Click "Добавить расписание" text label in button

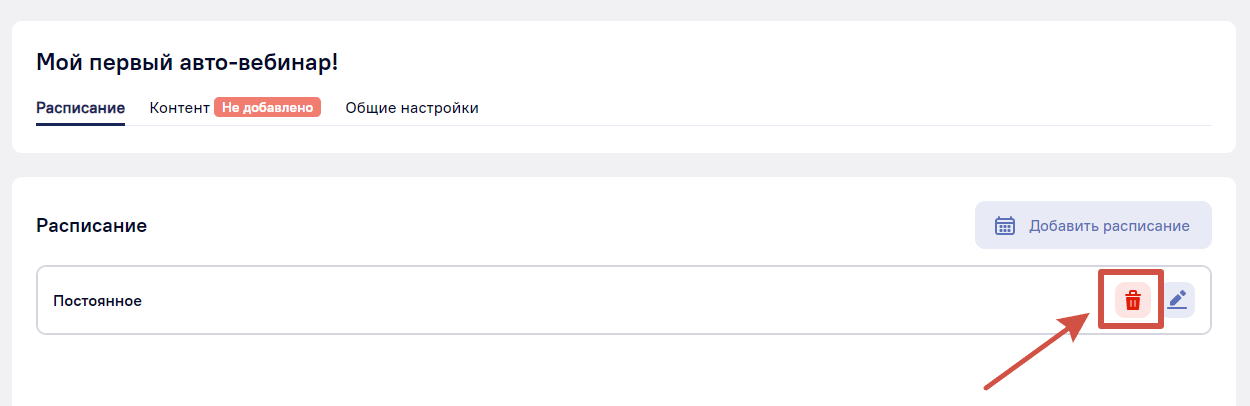point(1109,225)
